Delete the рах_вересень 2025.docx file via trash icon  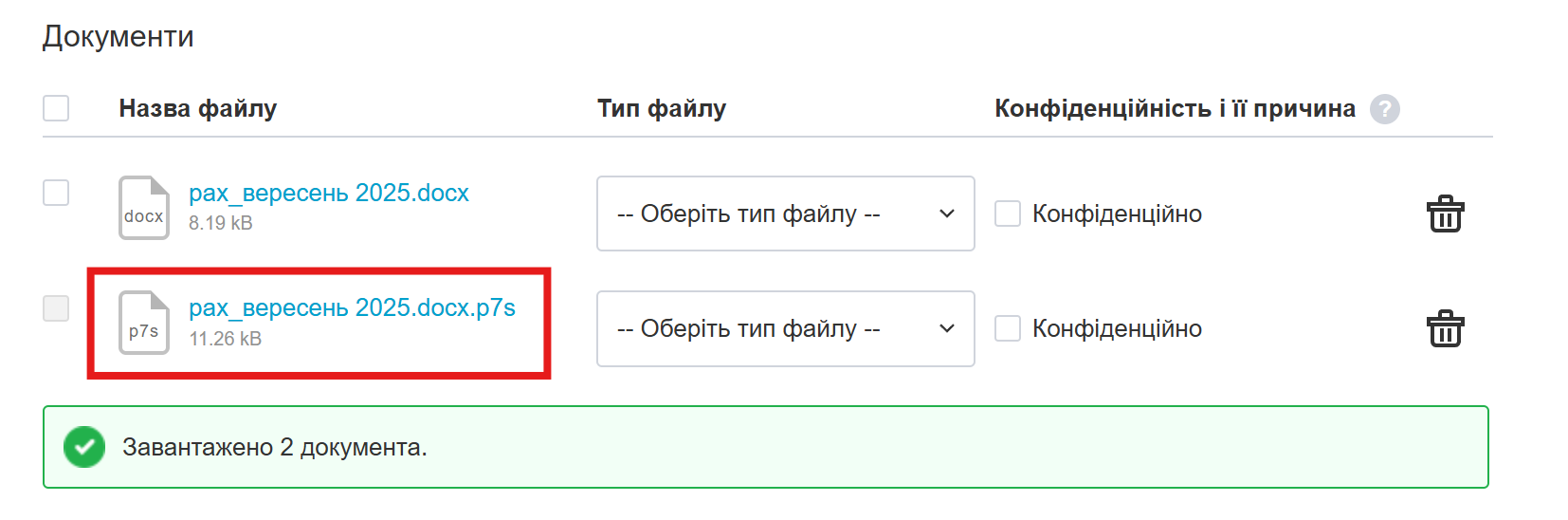[1445, 214]
